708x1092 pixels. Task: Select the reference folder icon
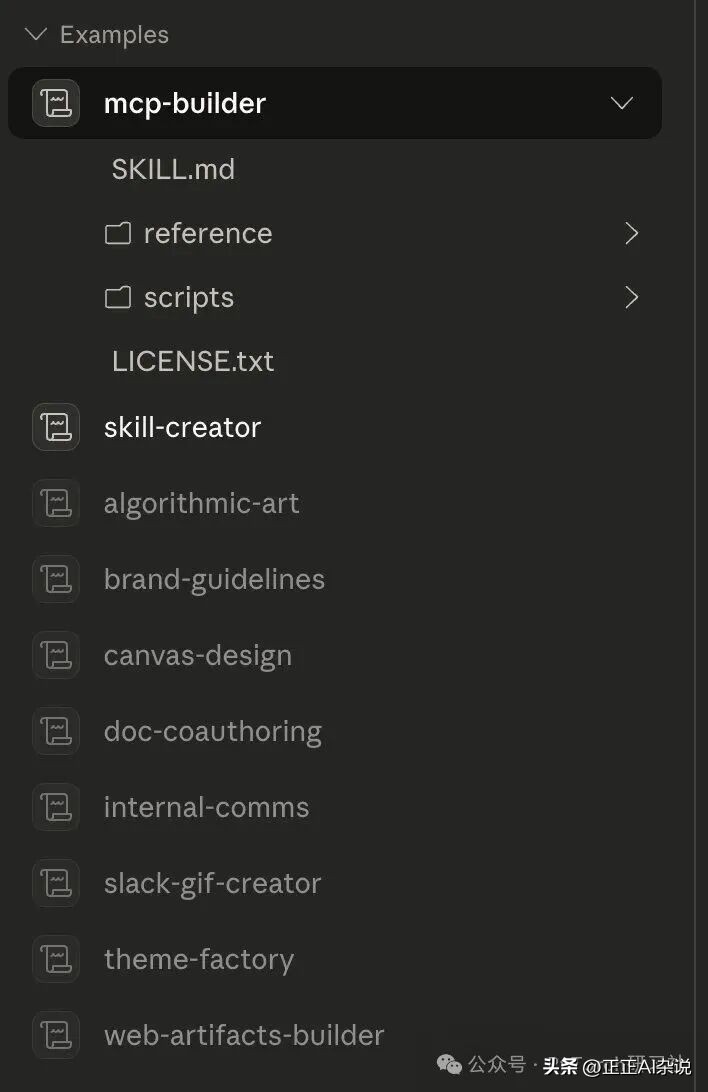click(118, 234)
